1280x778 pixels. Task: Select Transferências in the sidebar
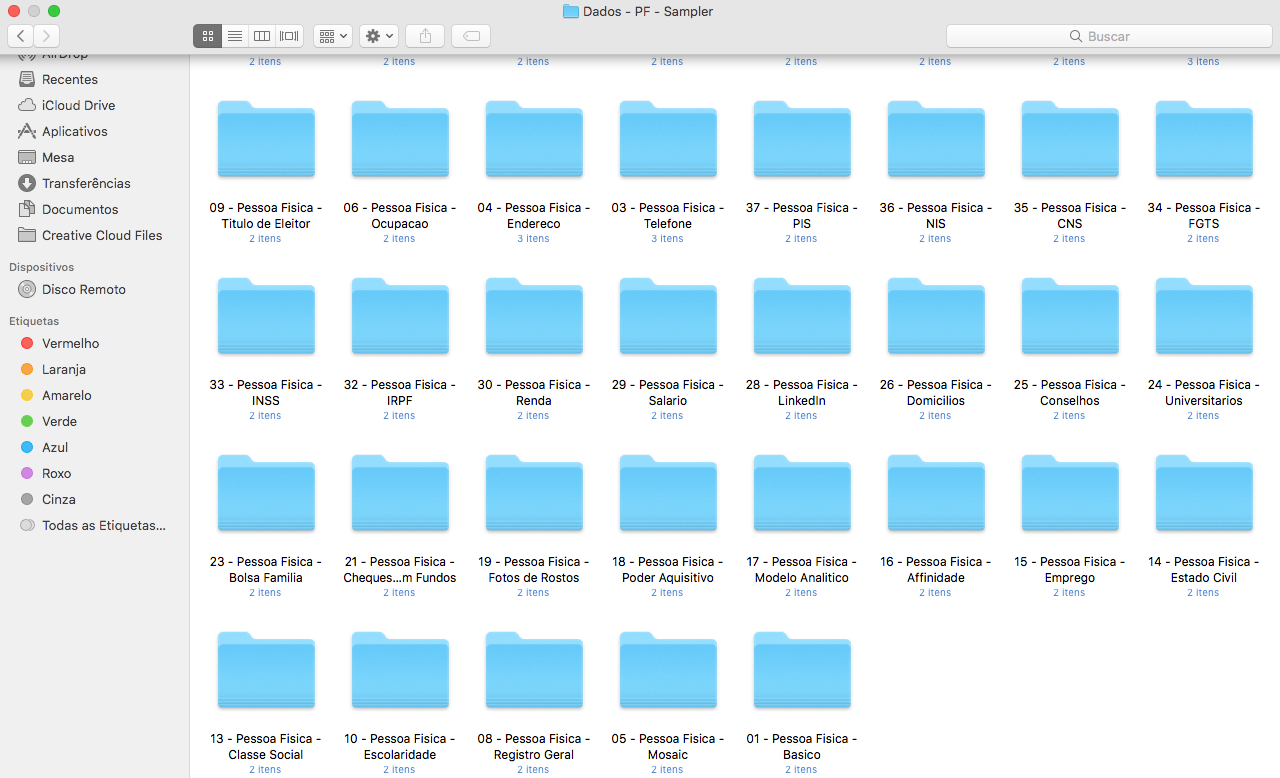[86, 183]
